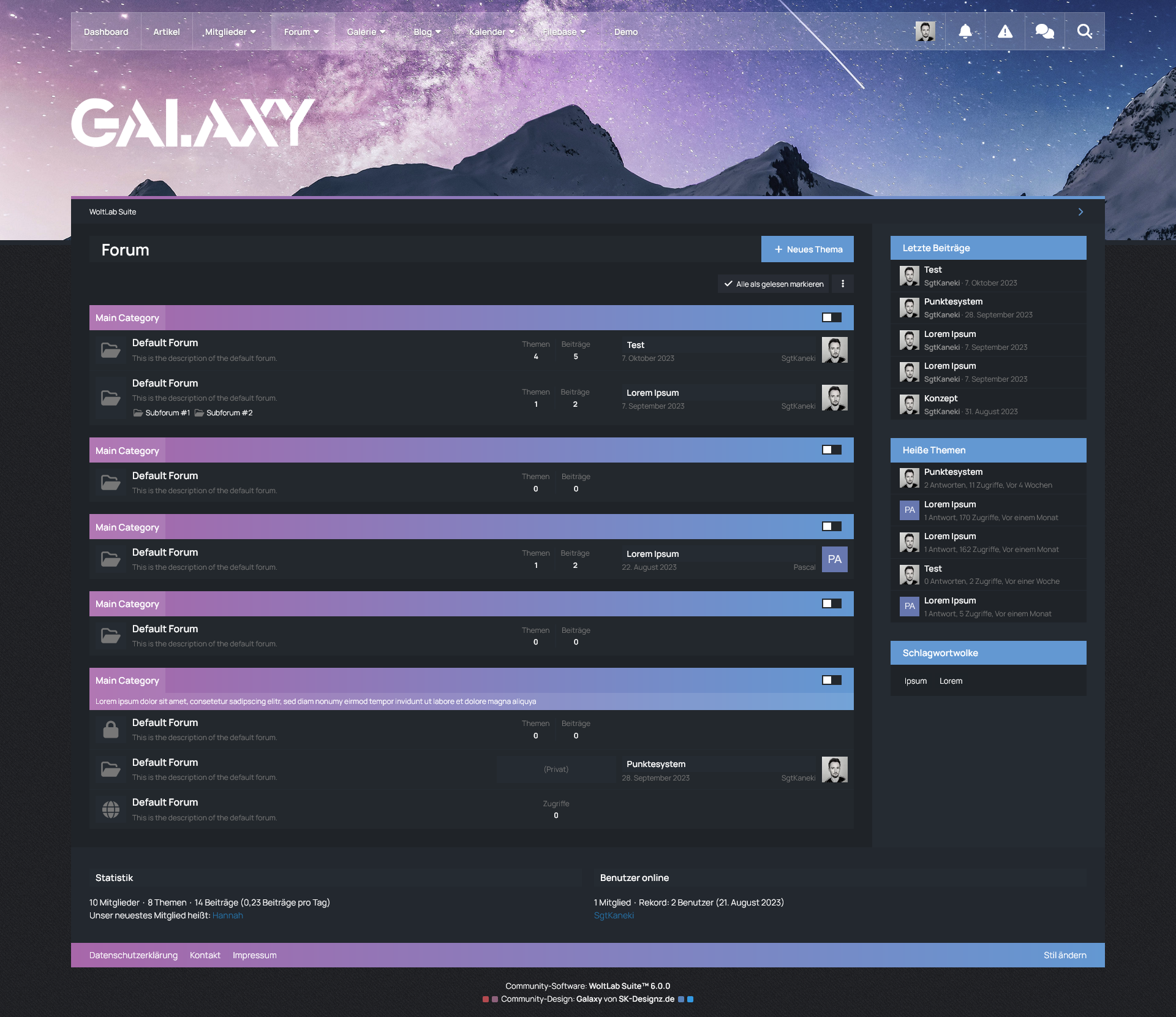Open the user avatar in the navigation bar
Image resolution: width=1176 pixels, height=1017 pixels.
pyautogui.click(x=925, y=31)
